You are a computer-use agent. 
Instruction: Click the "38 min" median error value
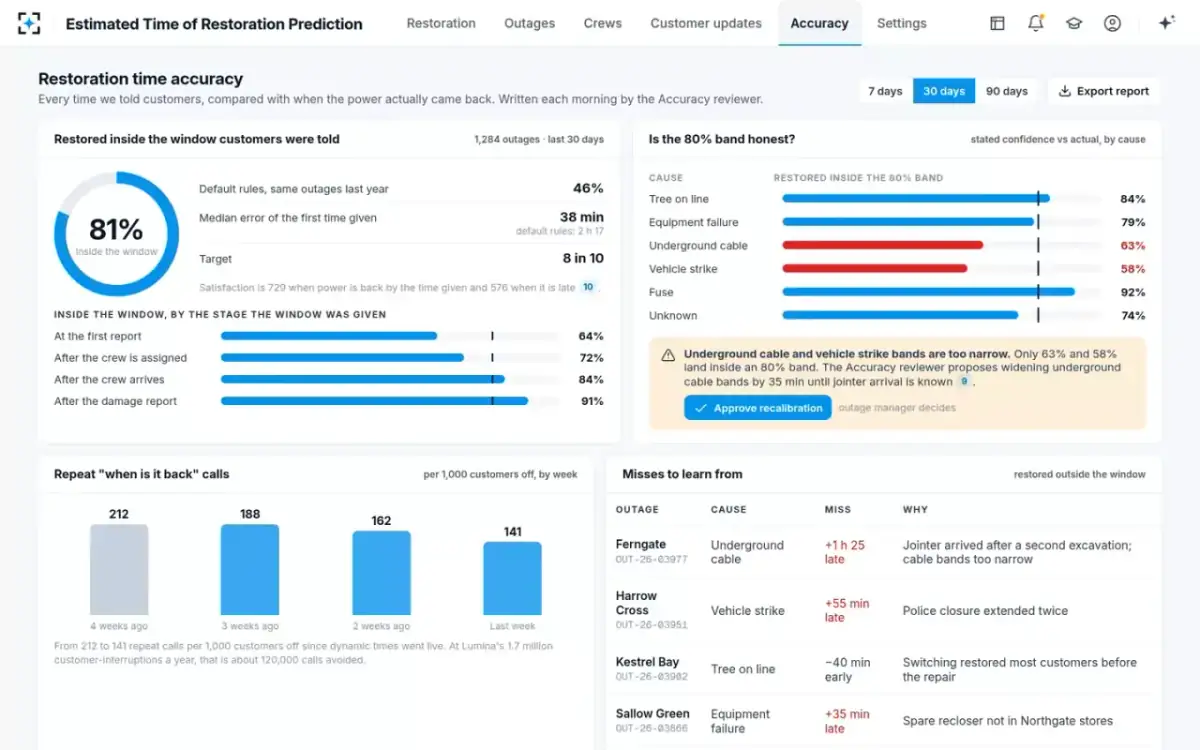coord(581,217)
